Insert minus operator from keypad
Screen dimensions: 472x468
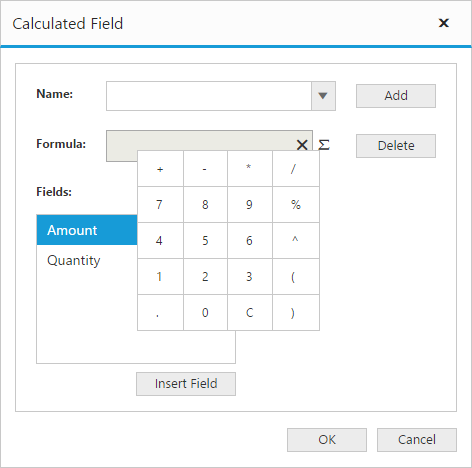point(205,169)
